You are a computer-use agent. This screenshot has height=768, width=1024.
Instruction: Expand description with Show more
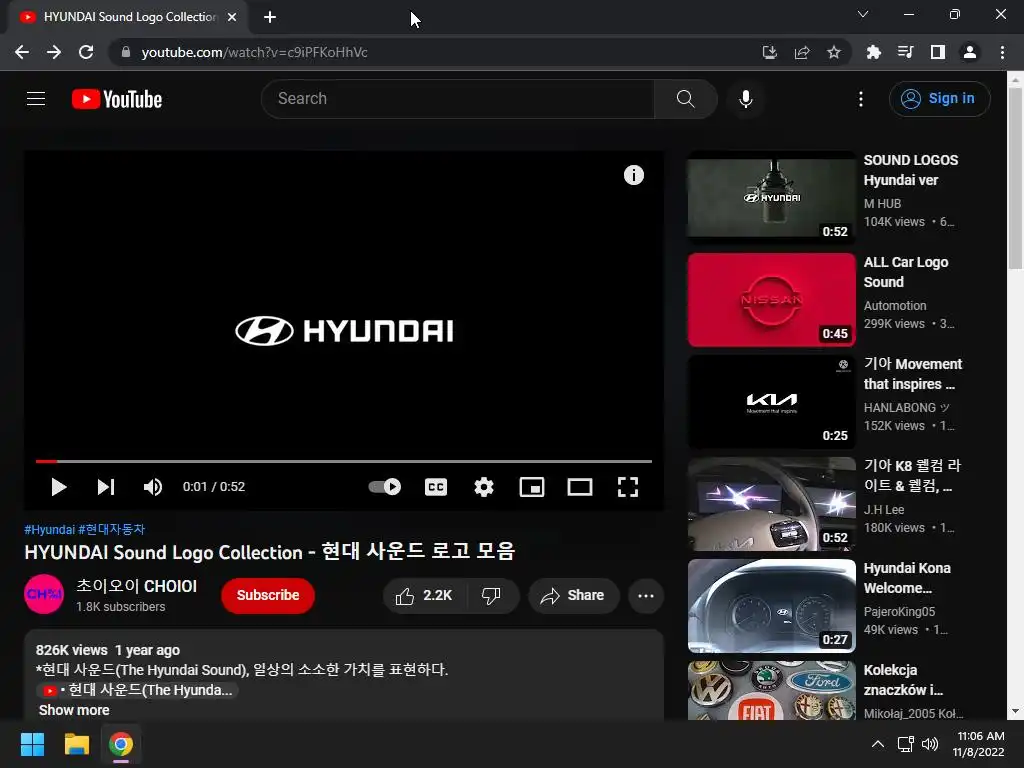74,710
